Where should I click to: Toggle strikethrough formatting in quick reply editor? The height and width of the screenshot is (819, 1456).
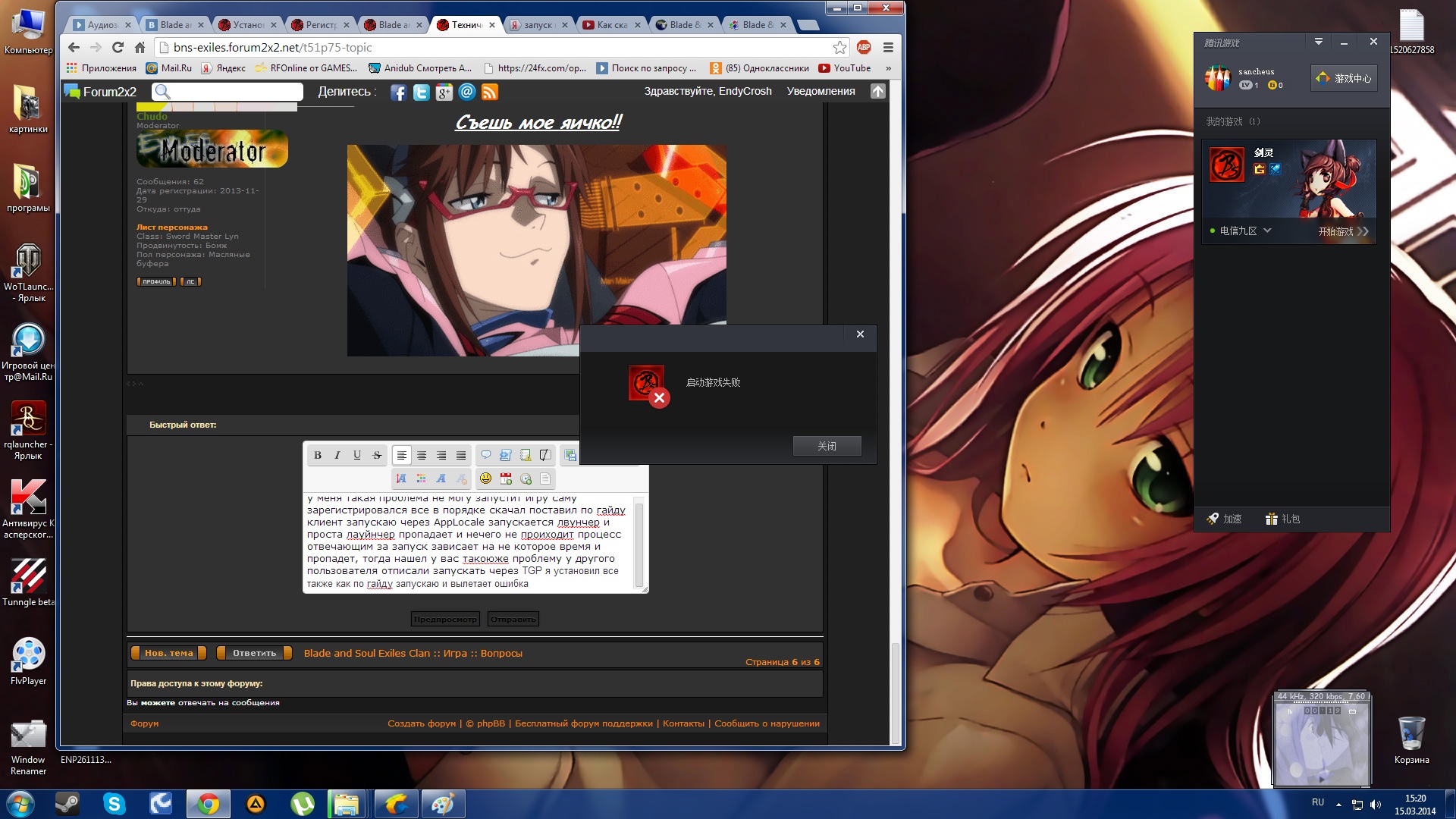[x=377, y=455]
